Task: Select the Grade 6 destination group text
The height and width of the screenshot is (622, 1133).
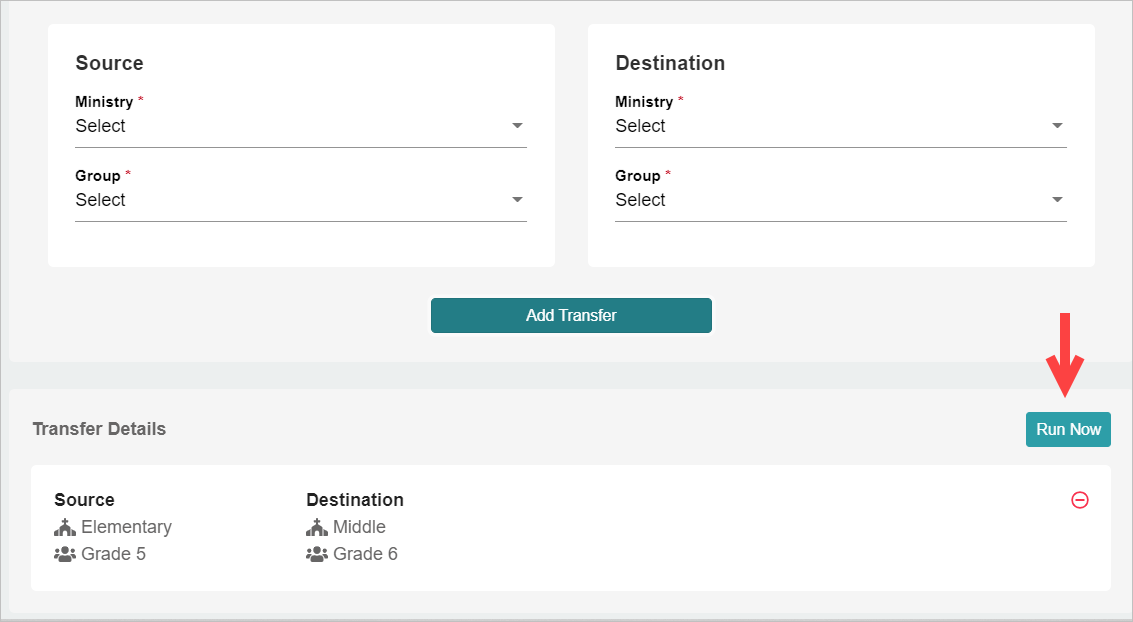Action: point(365,554)
